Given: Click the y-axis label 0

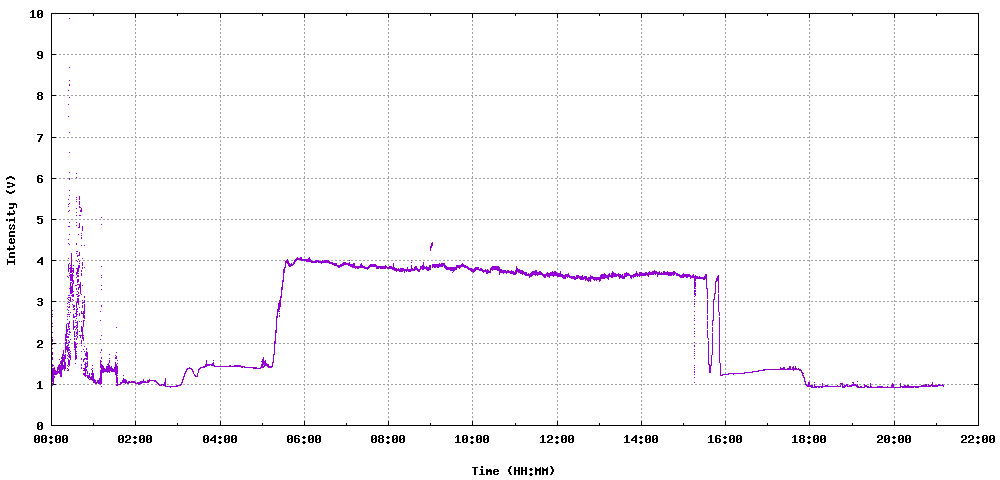Looking at the screenshot, I should tap(40, 426).
